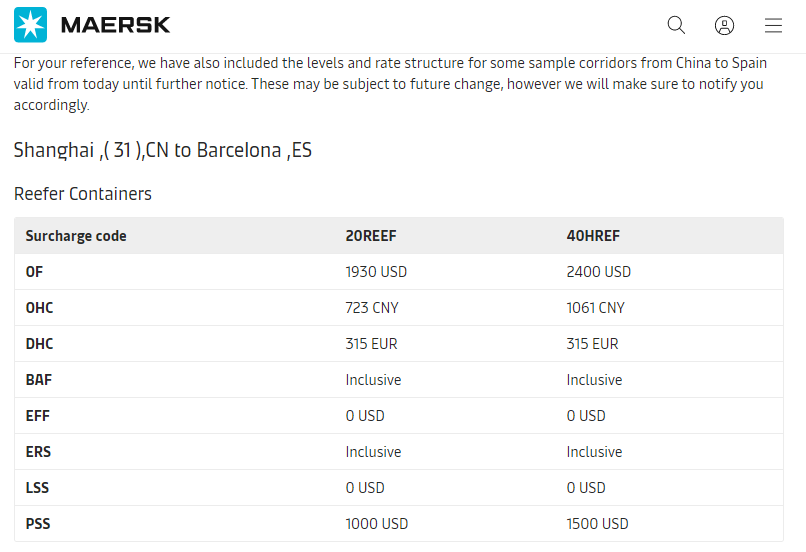Click the OHC surcharge row label

click(40, 308)
